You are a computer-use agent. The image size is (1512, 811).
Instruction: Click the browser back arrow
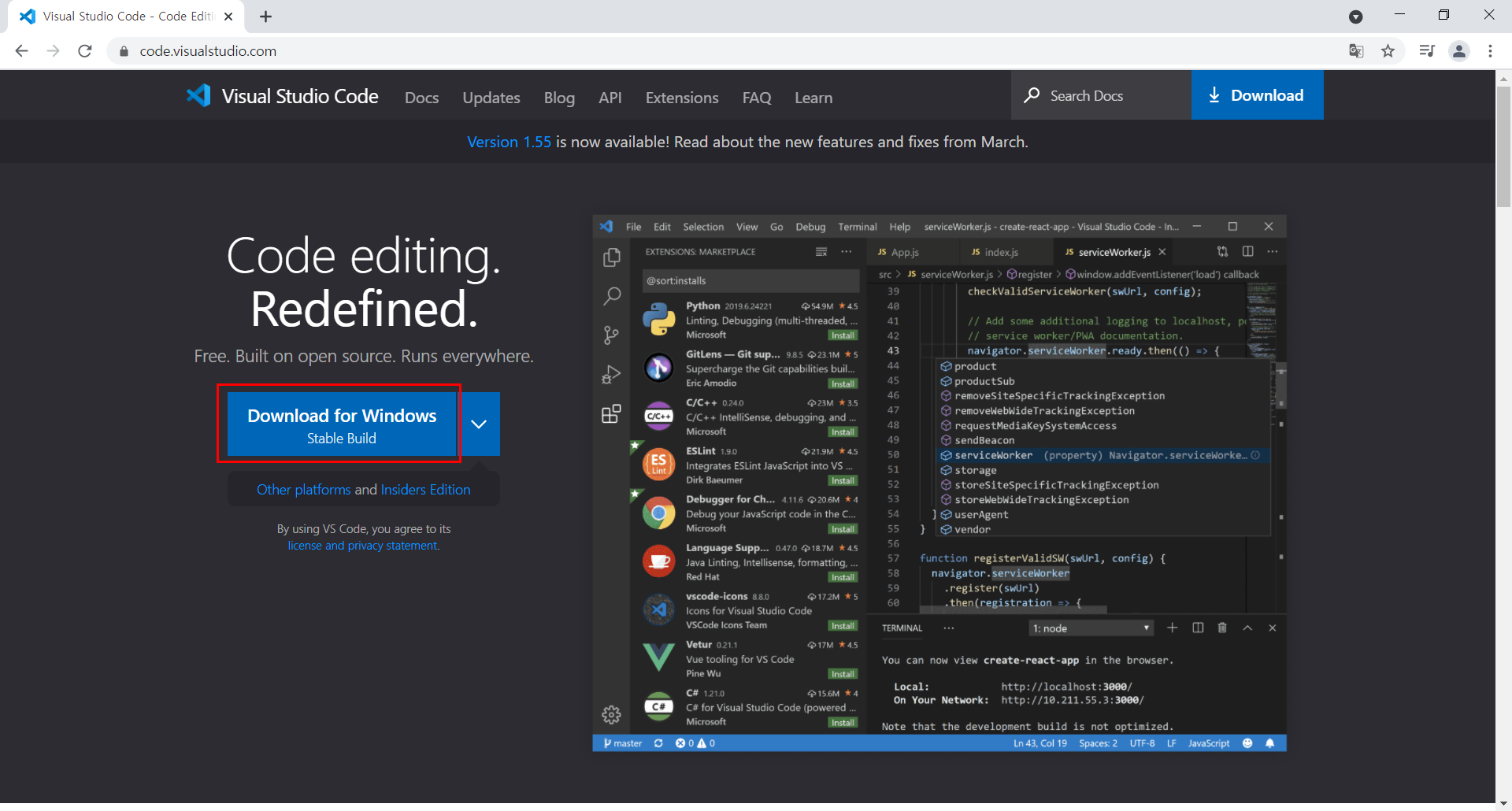point(21,51)
